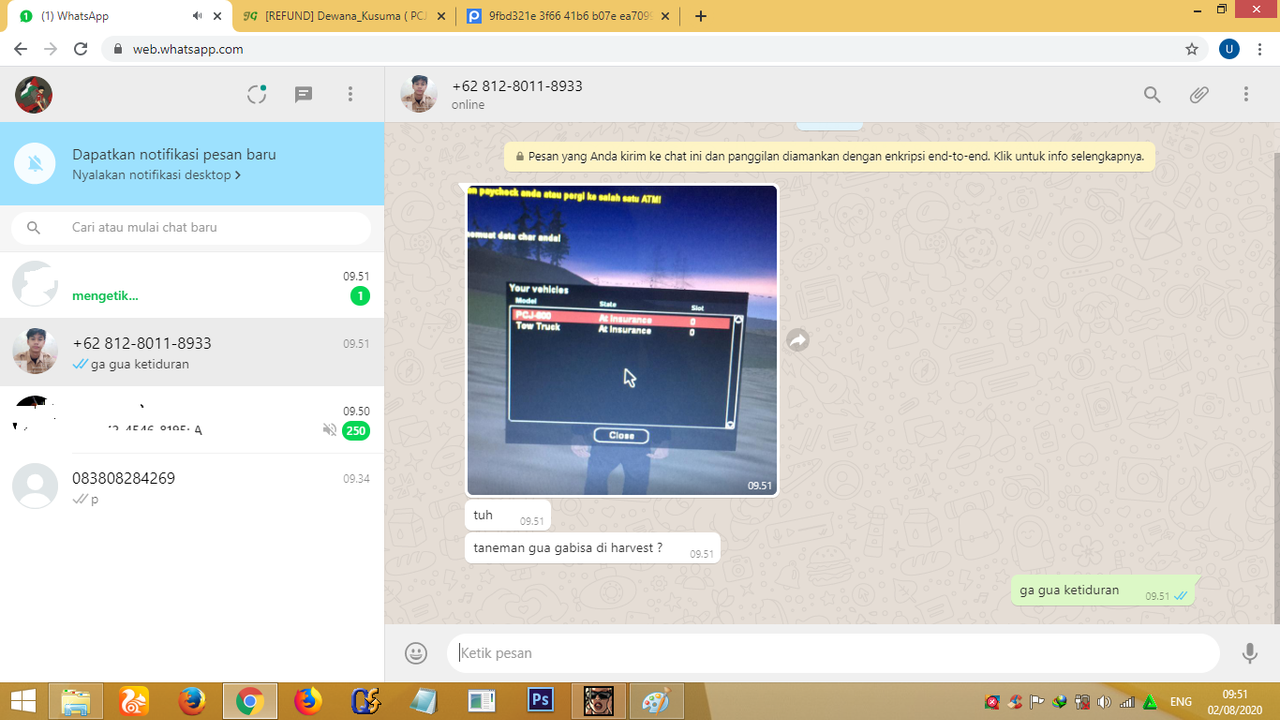The height and width of the screenshot is (720, 1280).
Task: Open the WhatsApp status updates icon
Action: 257,94
